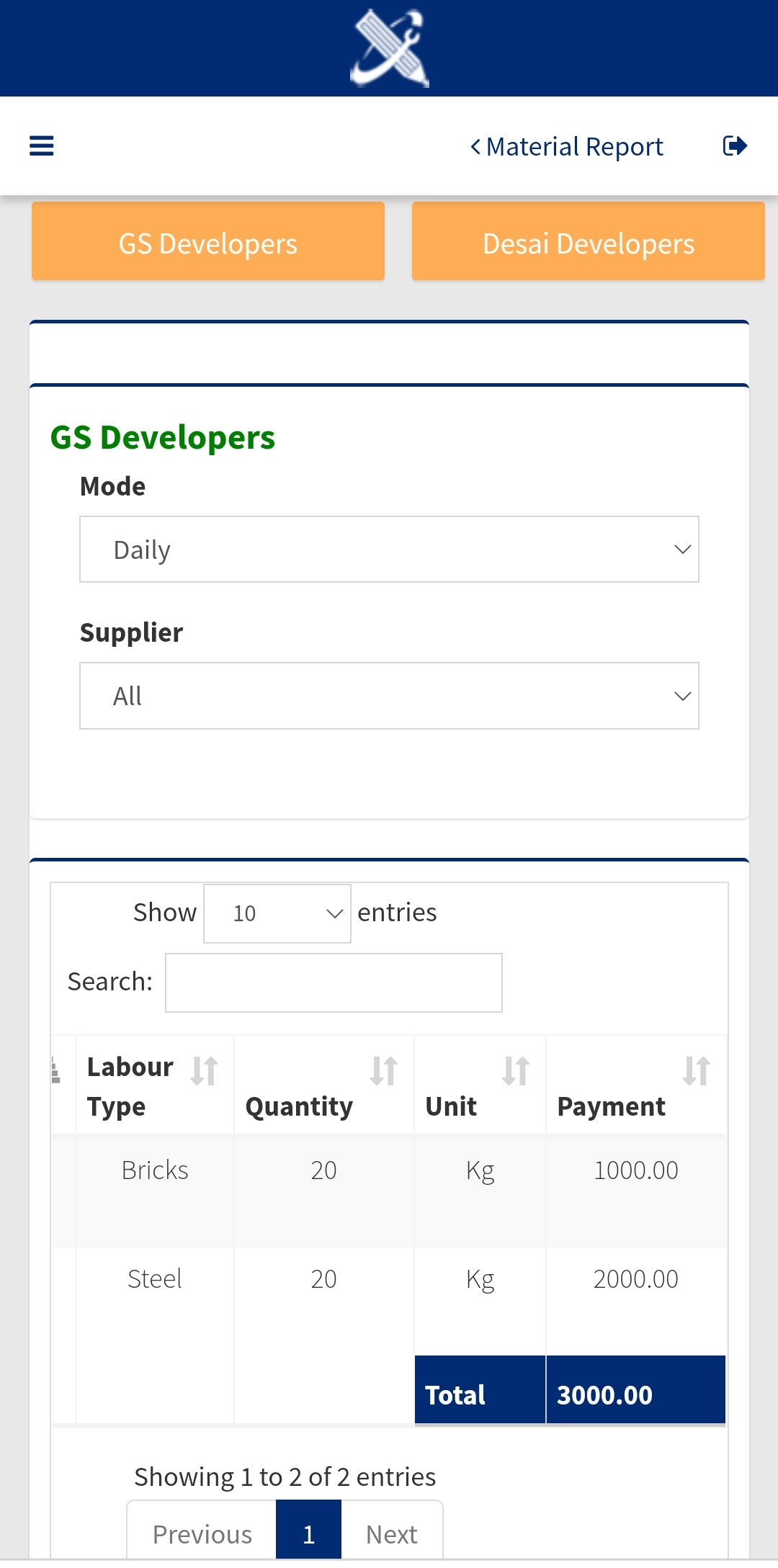Select the Bricks row

(155, 1170)
